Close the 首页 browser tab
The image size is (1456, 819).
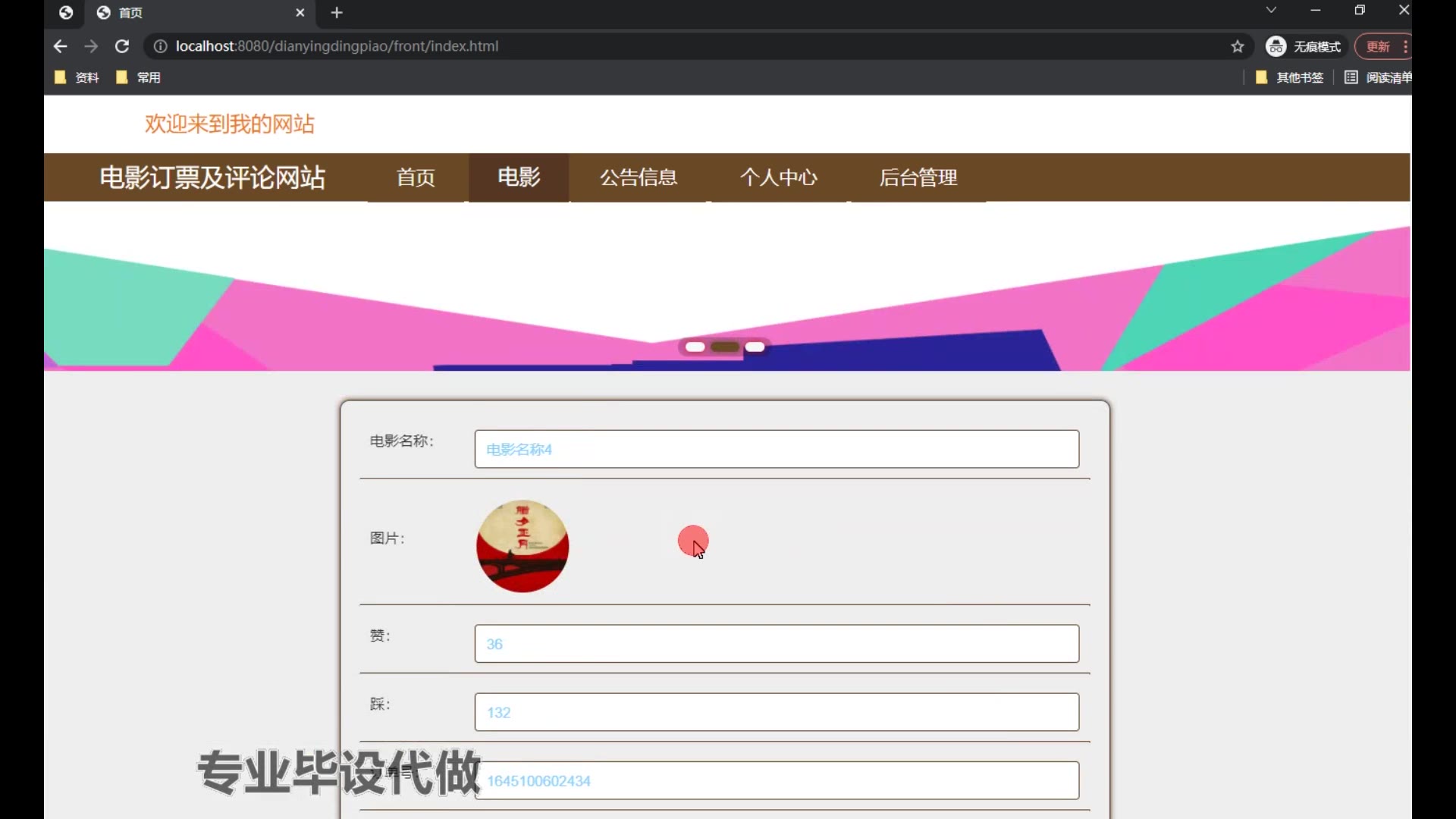click(x=300, y=13)
